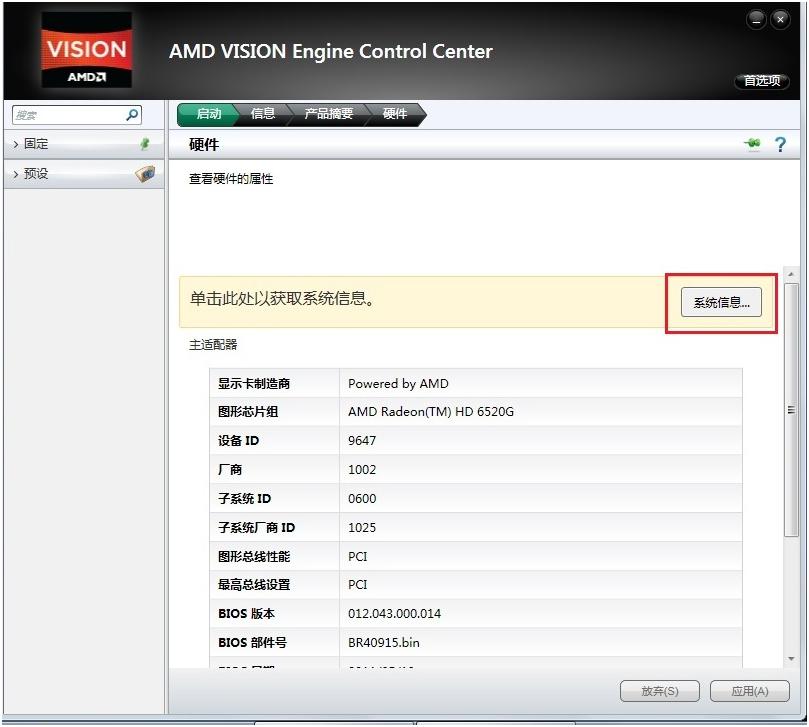Click the AMD VISION logo

87,50
